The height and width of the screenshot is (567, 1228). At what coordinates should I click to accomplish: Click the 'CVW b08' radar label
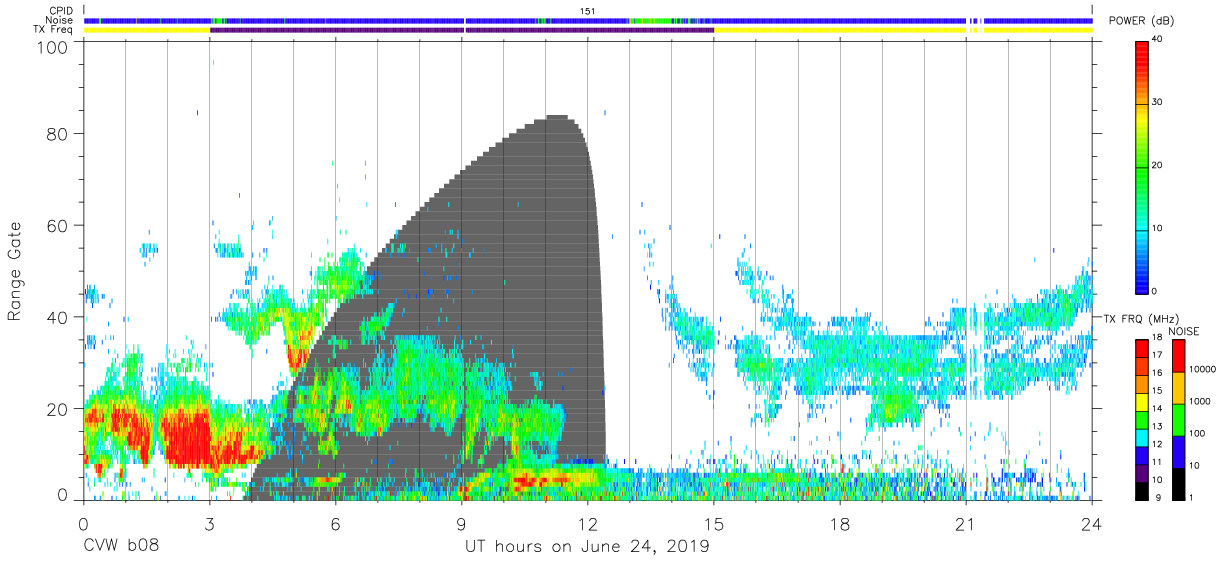pyautogui.click(x=121, y=547)
